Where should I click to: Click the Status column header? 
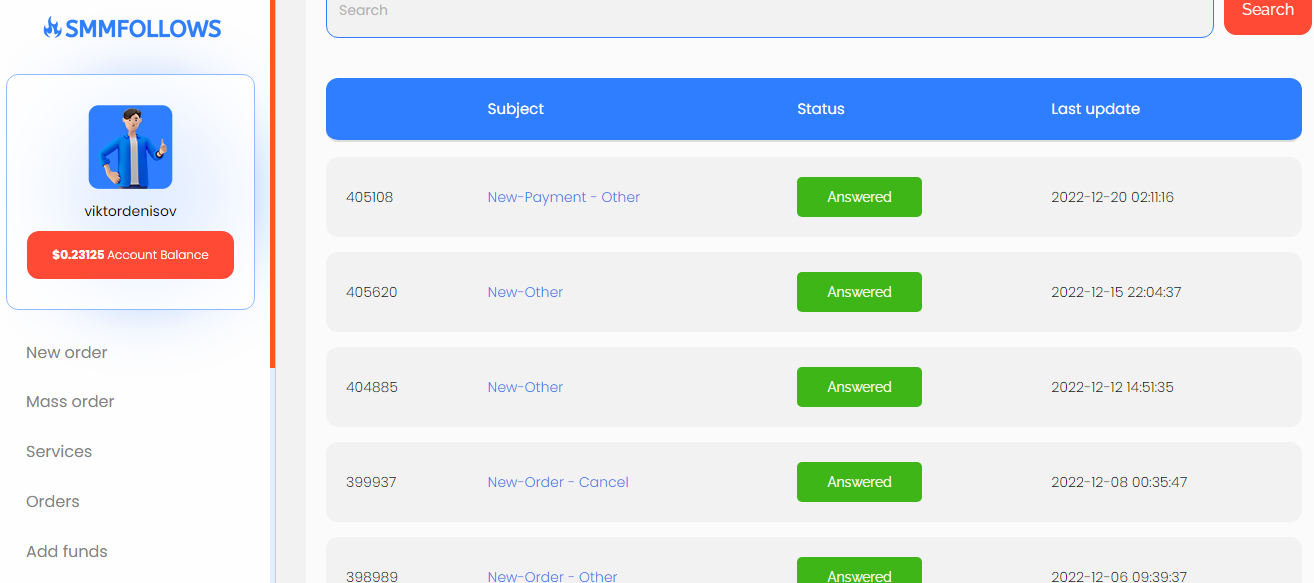click(x=821, y=109)
